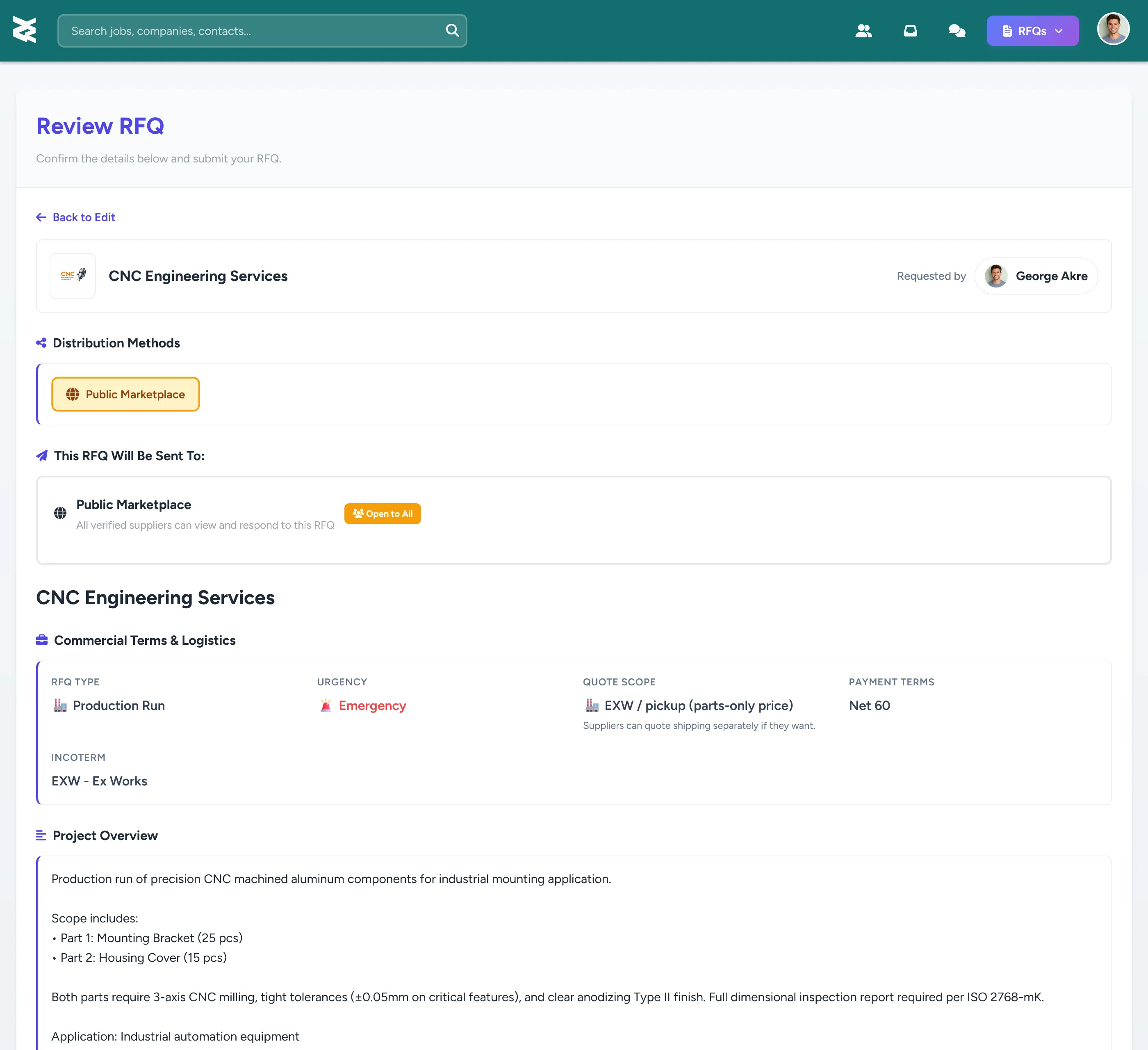Viewport: 1148px width, 1050px height.
Task: Select the CNC Engineering Services logo thumbnail
Action: (x=73, y=275)
